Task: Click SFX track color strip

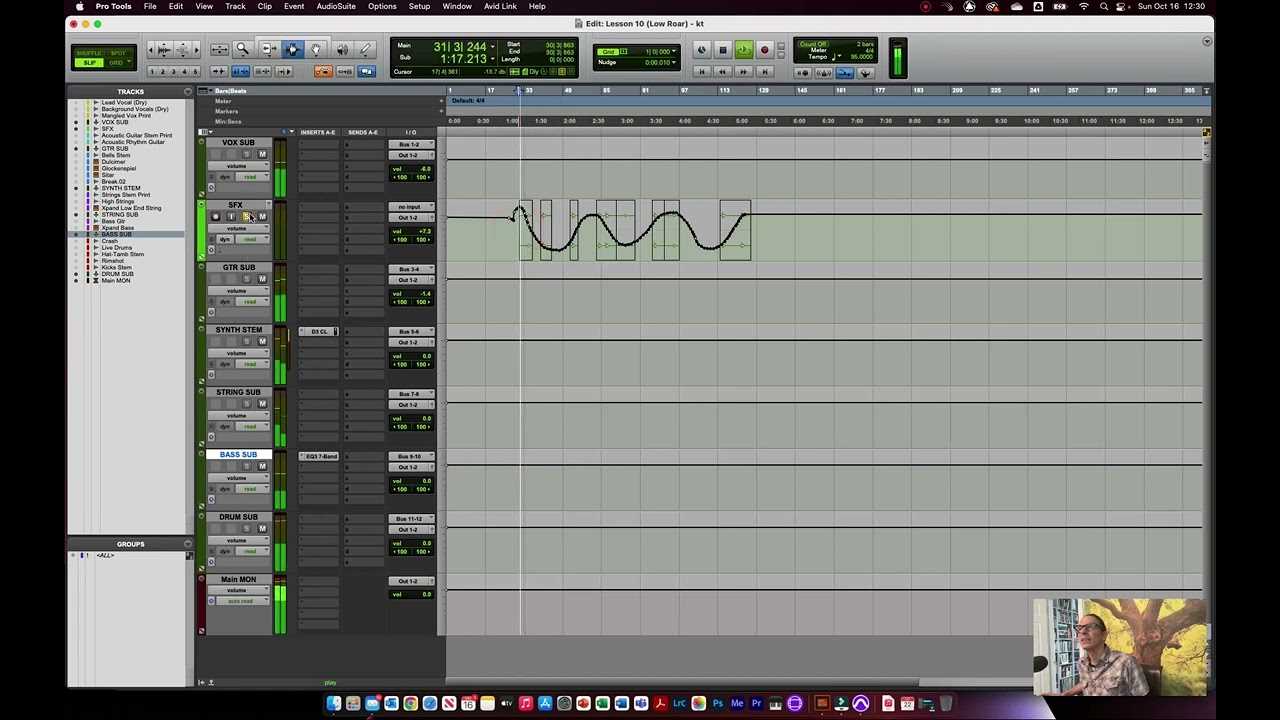Action: coord(201,231)
